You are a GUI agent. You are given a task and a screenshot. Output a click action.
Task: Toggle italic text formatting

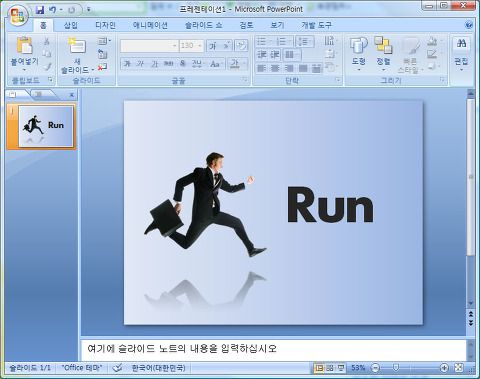click(x=140, y=63)
